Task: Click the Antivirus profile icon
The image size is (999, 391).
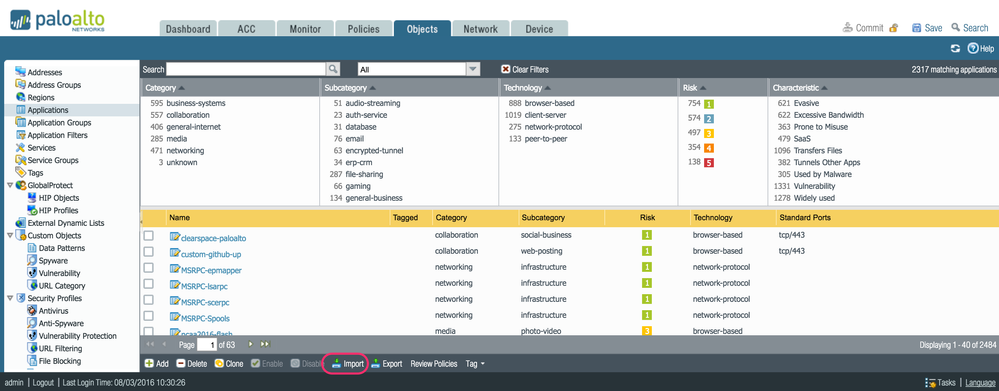Action: tap(32, 311)
